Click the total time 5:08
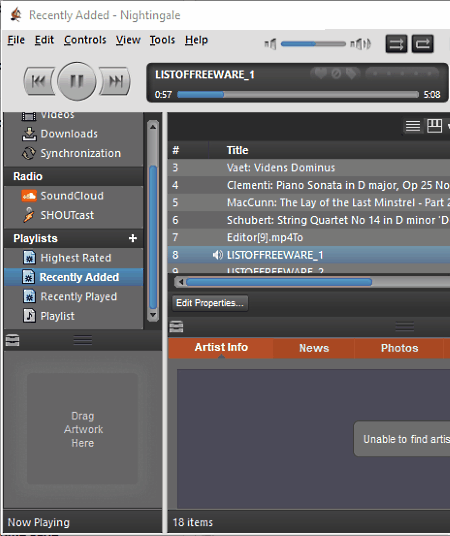Viewport: 450px width, 536px height. point(432,95)
